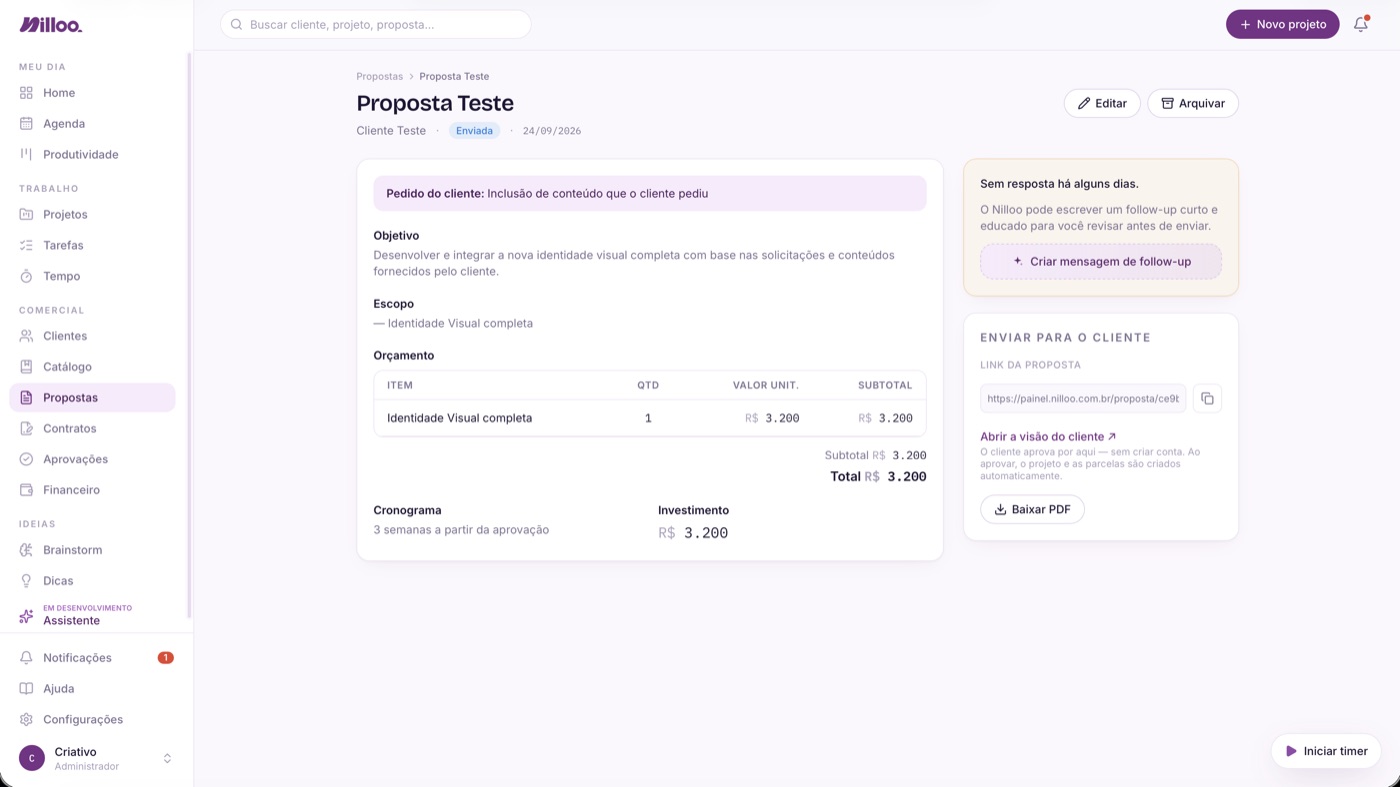Click the Clientes people icon
Screen dimensions: 1400x787
tap(26, 336)
